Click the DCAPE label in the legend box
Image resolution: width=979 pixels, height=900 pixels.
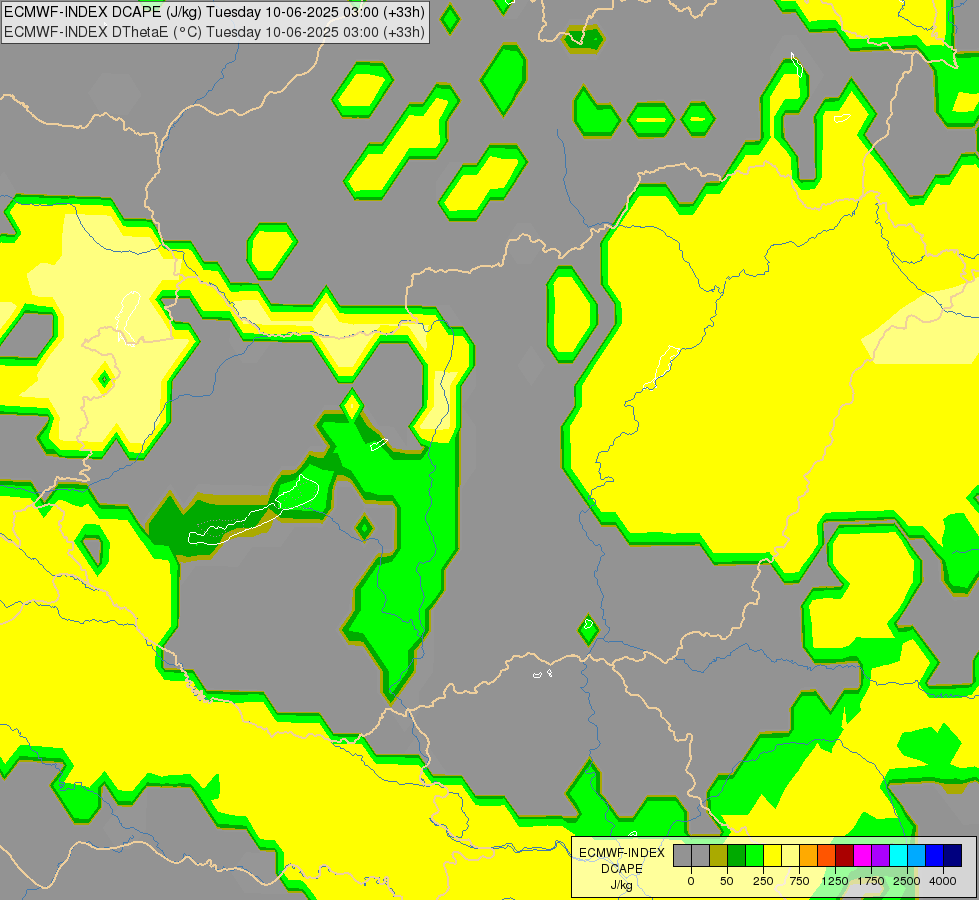(x=622, y=869)
